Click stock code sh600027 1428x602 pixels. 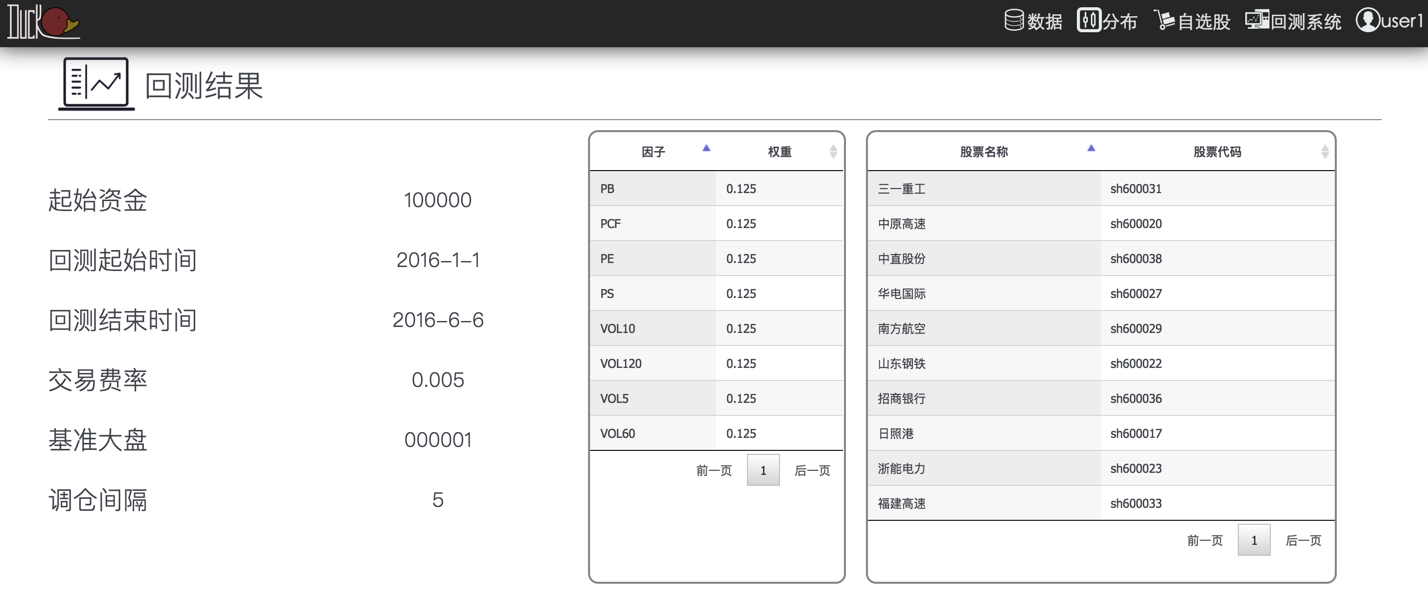[x=1136, y=293]
